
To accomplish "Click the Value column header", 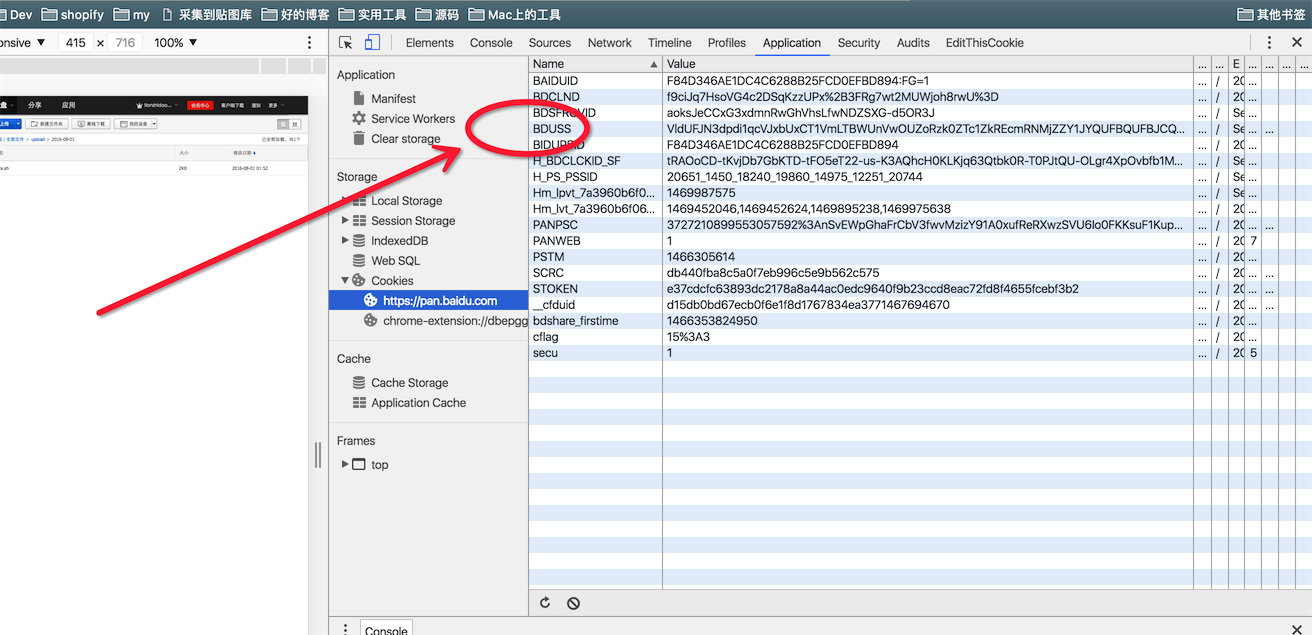I will click(x=928, y=64).
